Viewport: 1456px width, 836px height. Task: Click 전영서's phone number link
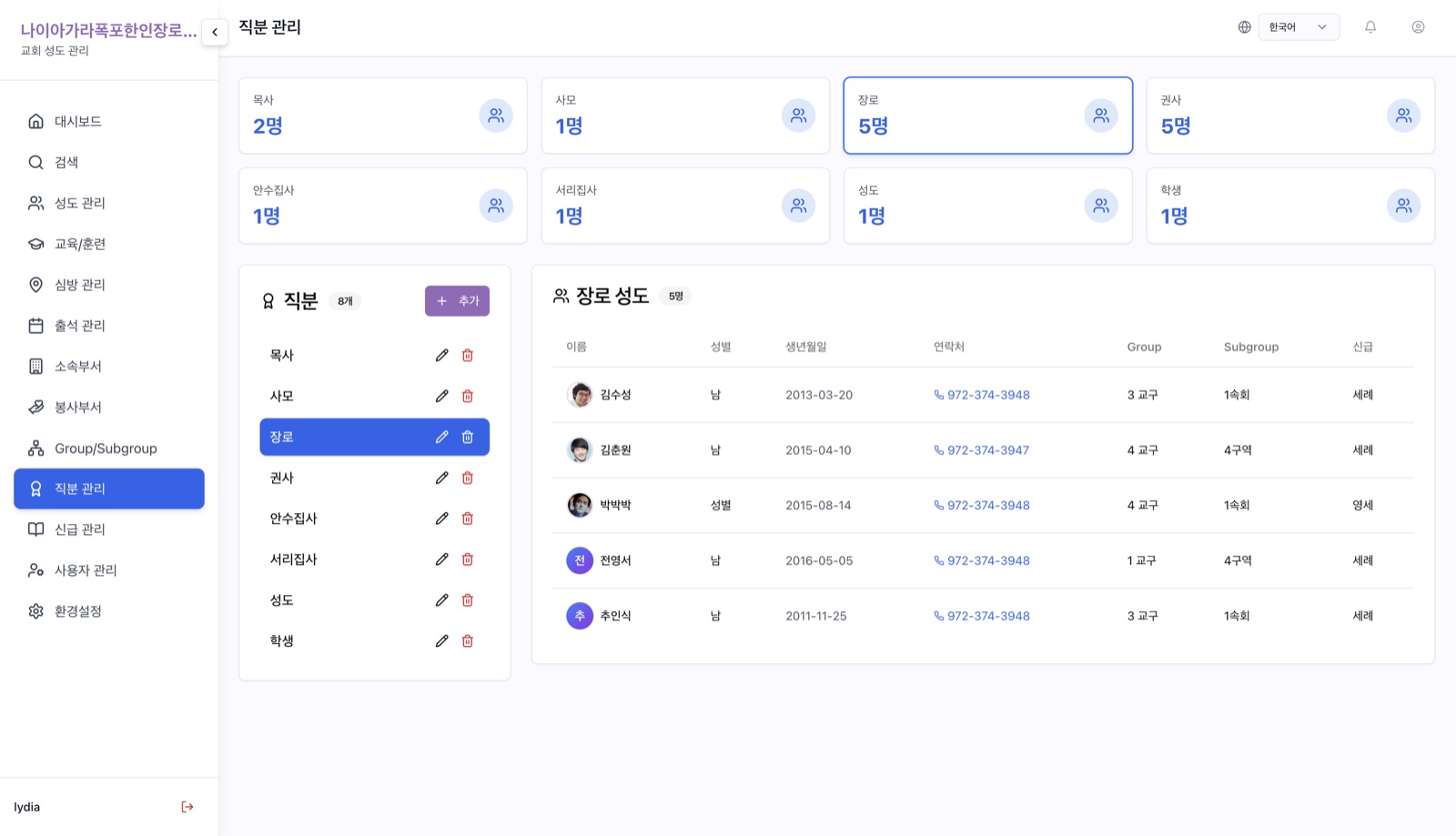pyautogui.click(x=982, y=560)
